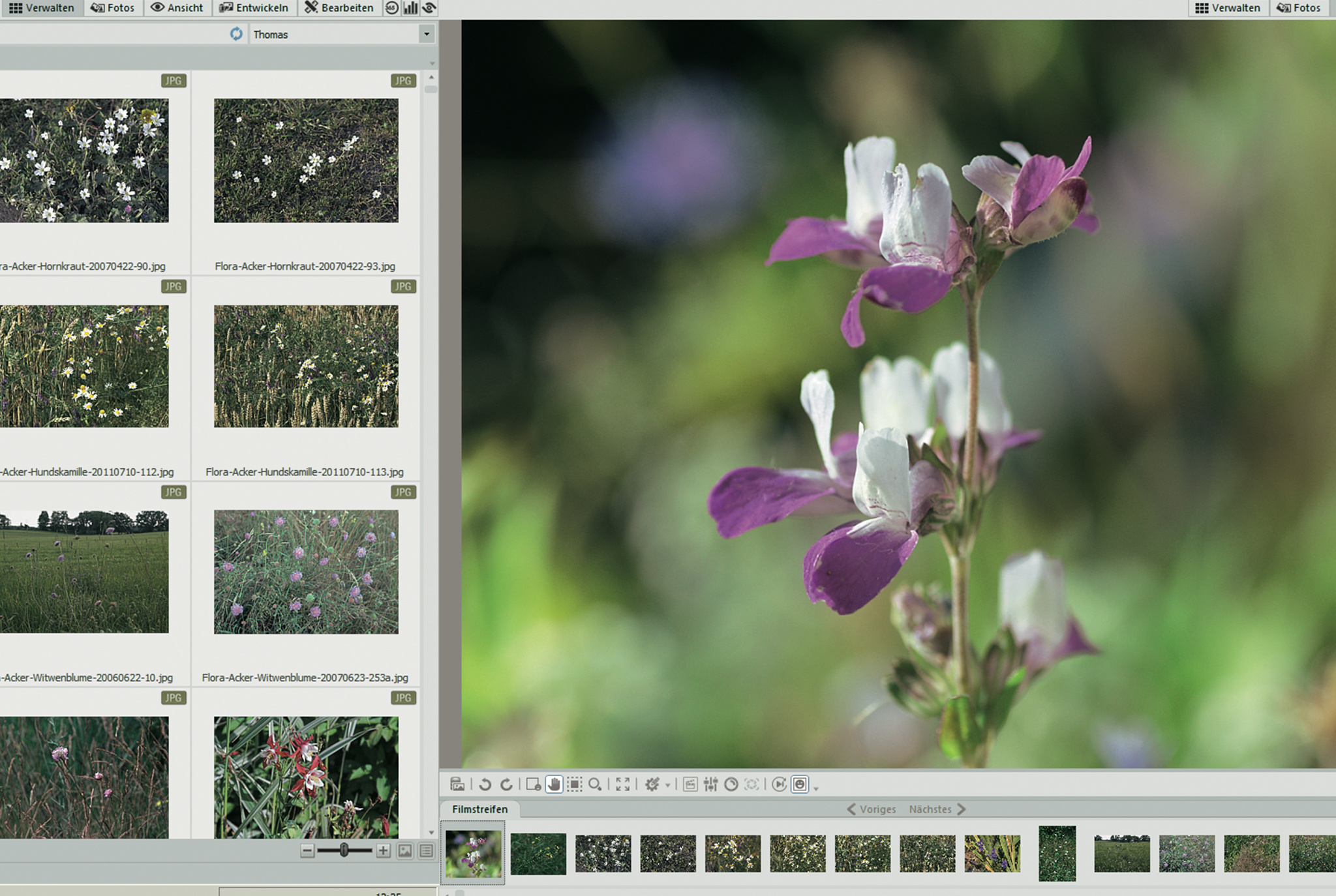Switch to thumbnail view mode icon
Screen dimensions: 1336x896
point(405,850)
